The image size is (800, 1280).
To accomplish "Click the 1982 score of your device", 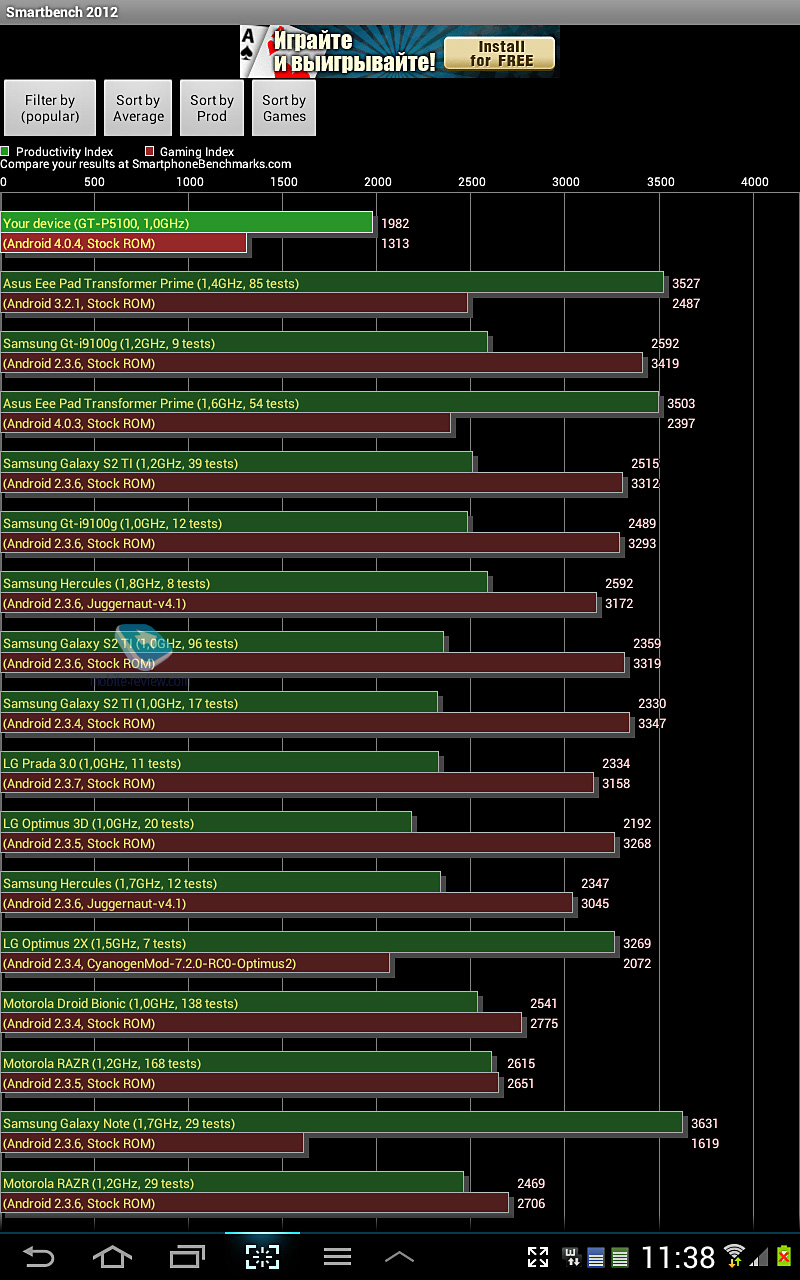I will pos(395,224).
